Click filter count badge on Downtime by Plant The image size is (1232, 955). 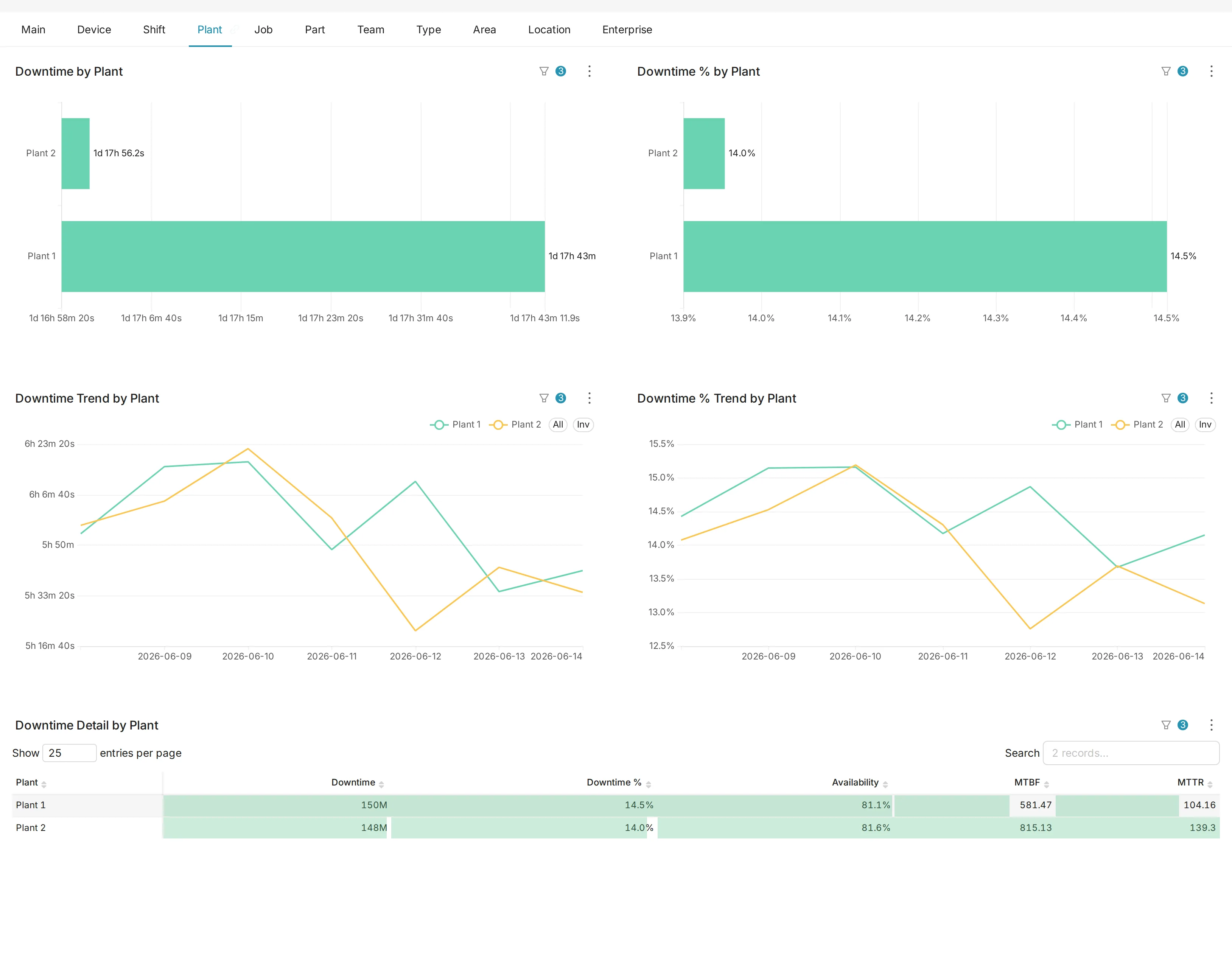pyautogui.click(x=561, y=71)
